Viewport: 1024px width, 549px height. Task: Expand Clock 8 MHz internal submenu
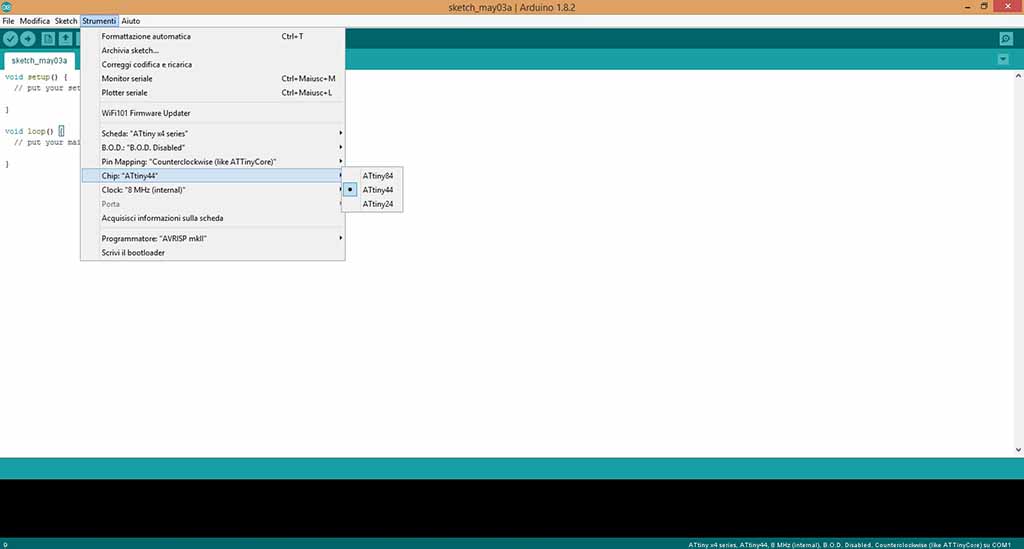pos(212,190)
